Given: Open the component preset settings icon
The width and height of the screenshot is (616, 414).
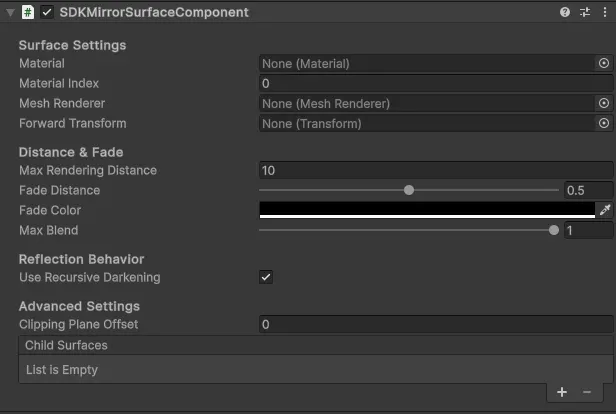Looking at the screenshot, I should [x=585, y=12].
